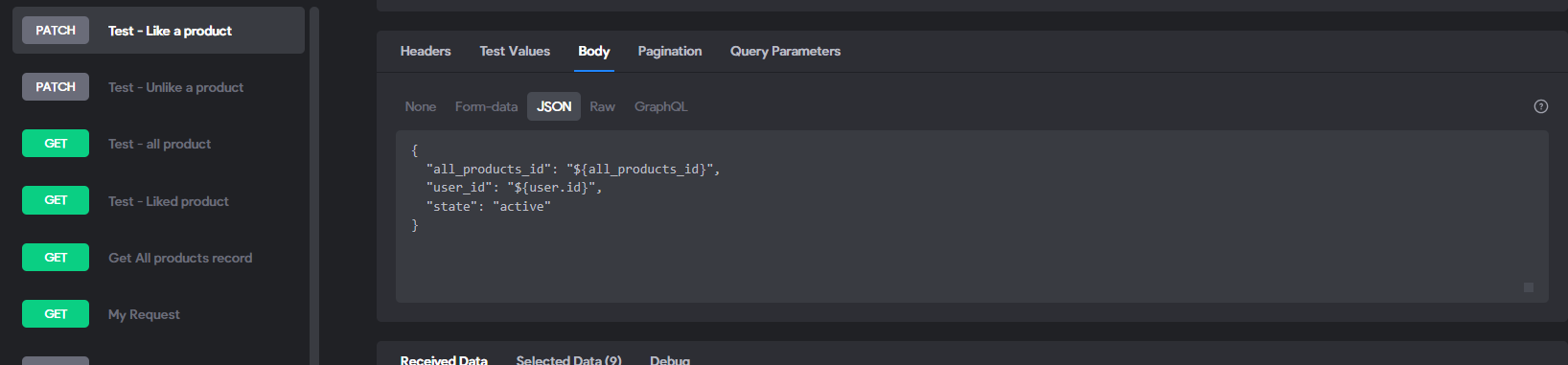Select the JSON body type

[554, 106]
